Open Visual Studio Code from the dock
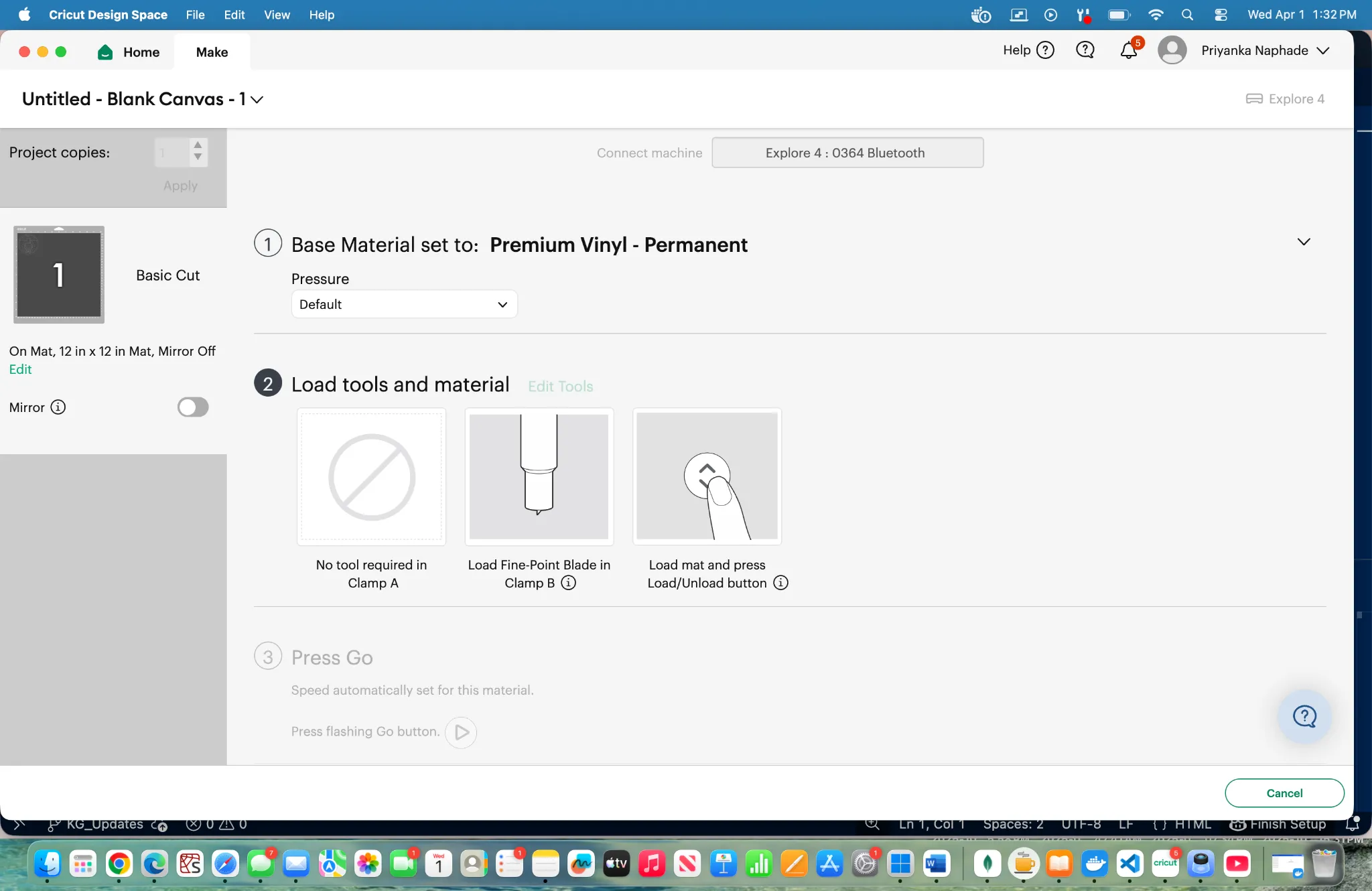 1129,864
